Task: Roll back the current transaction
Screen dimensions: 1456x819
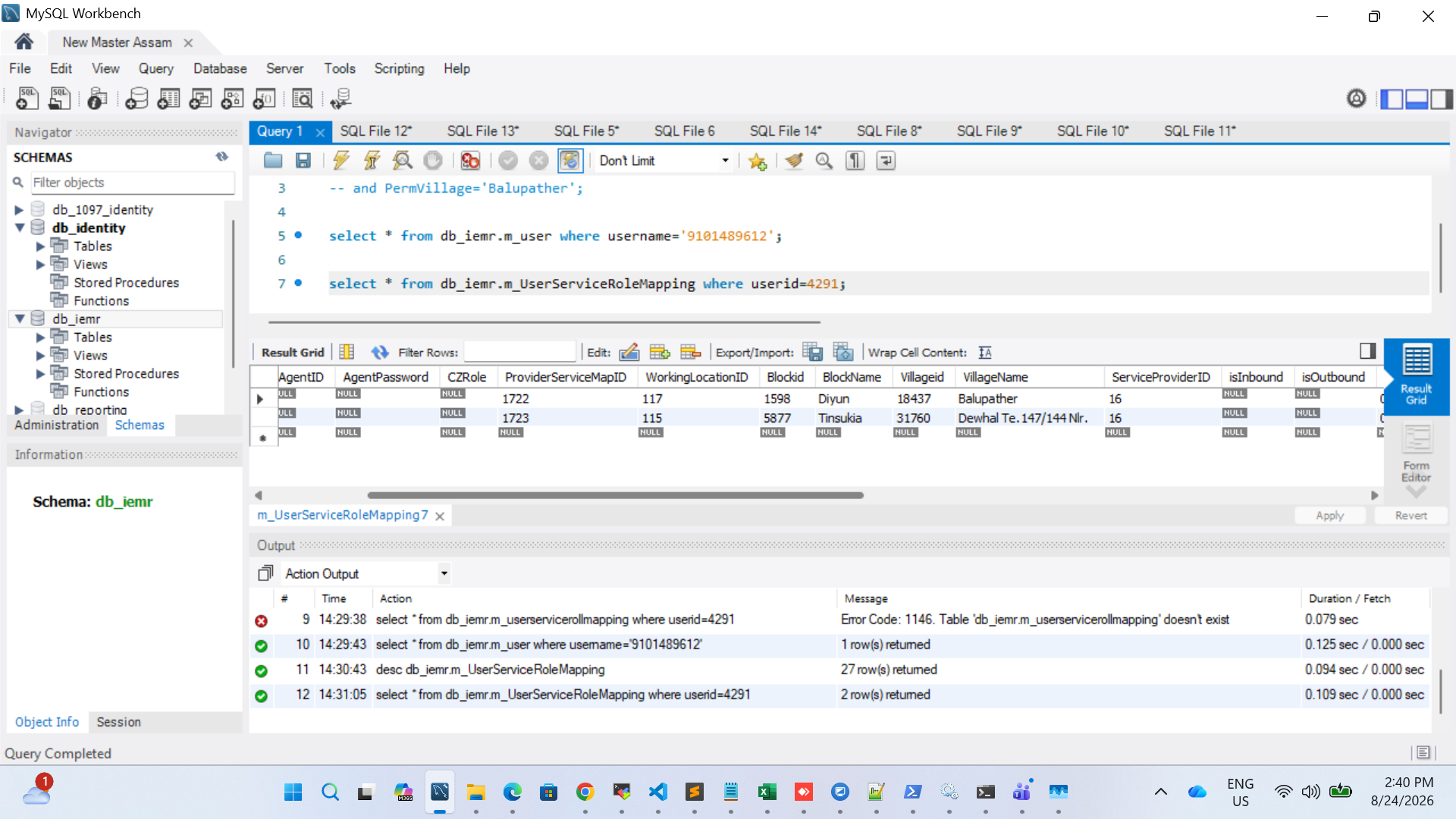Action: (x=538, y=161)
